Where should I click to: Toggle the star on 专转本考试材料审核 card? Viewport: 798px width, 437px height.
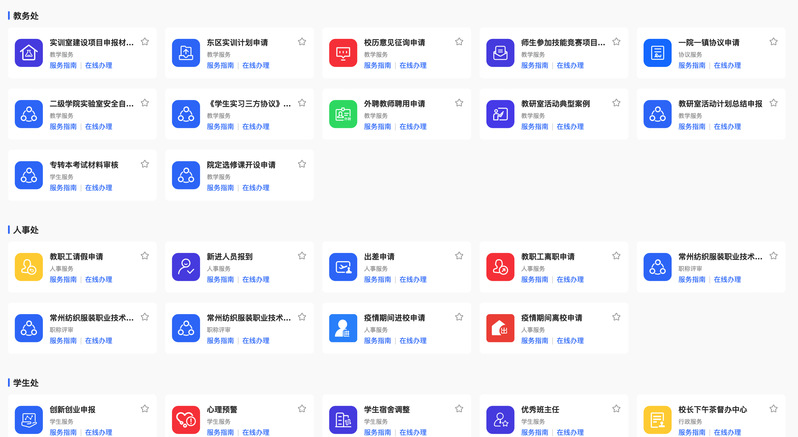[x=145, y=164]
